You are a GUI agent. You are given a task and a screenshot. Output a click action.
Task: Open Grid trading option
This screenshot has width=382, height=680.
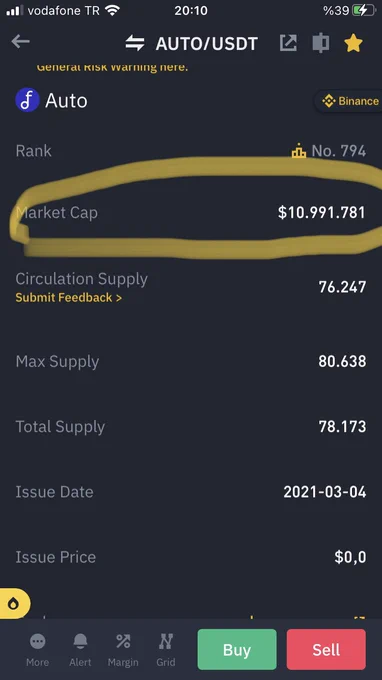pos(166,650)
